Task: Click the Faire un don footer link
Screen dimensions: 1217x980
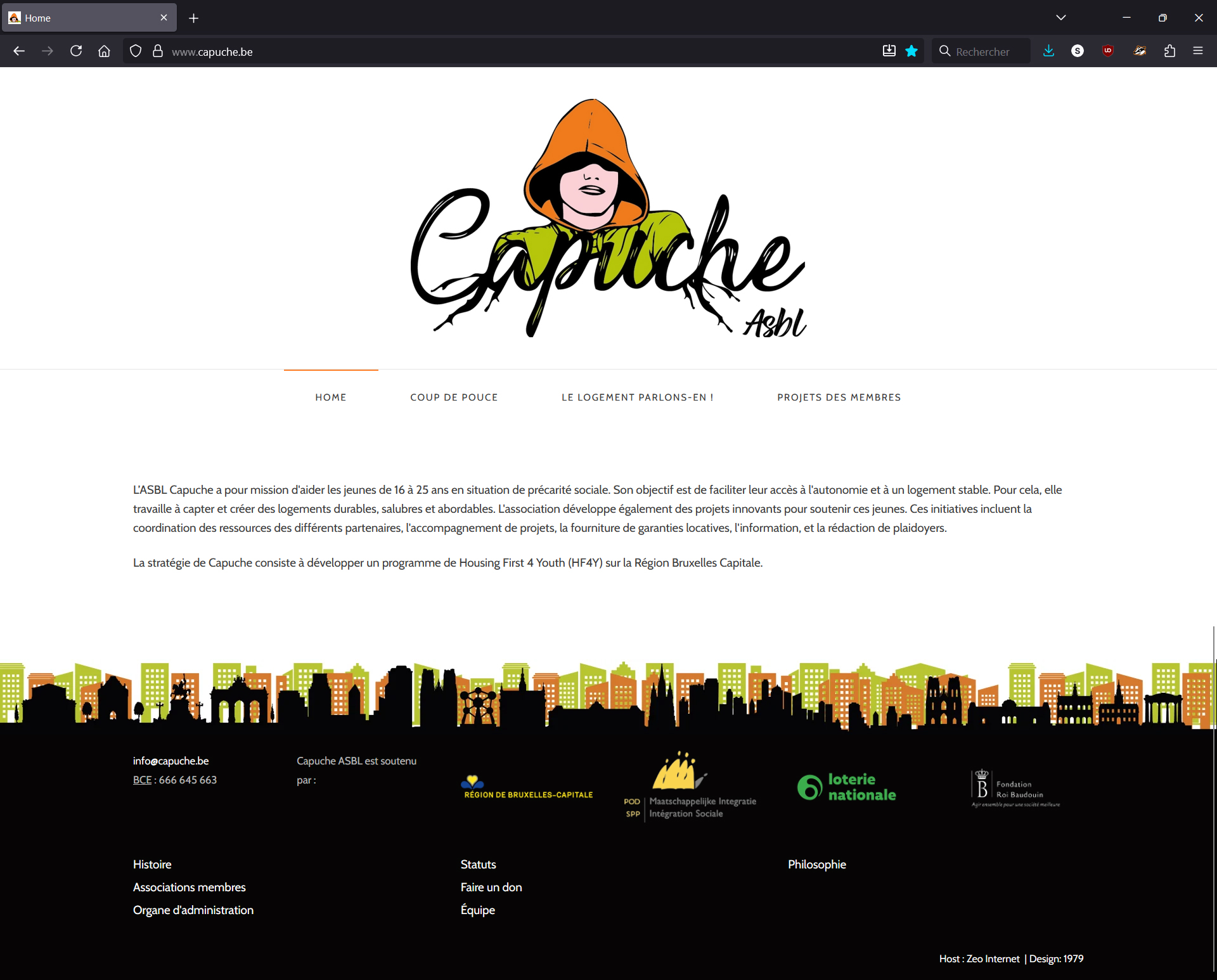Action: coord(491,887)
